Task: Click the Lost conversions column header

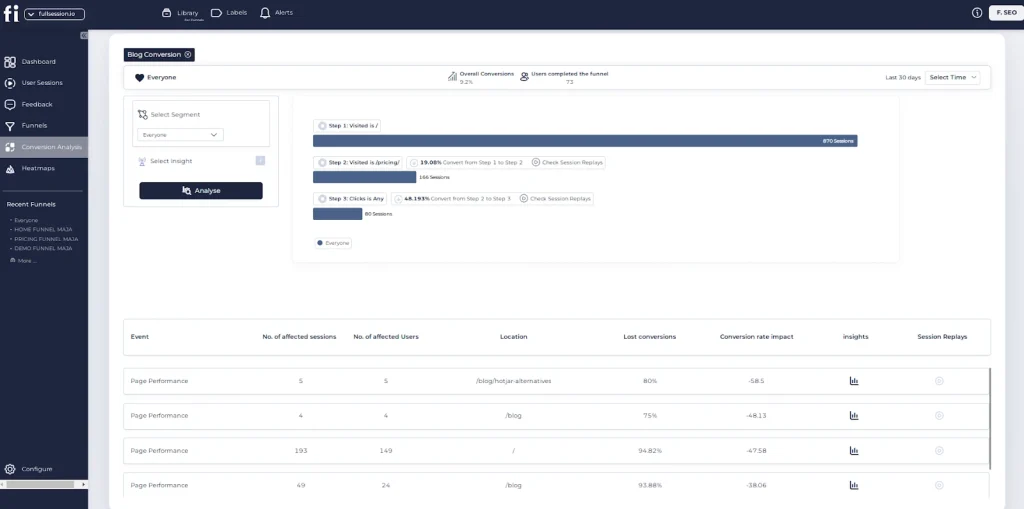Action: [649, 337]
